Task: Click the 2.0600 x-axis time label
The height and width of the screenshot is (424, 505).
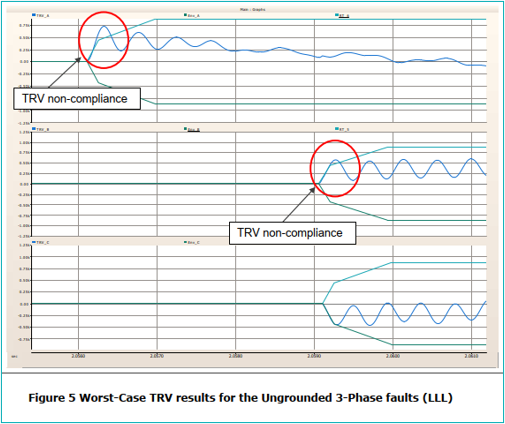Action: click(393, 356)
